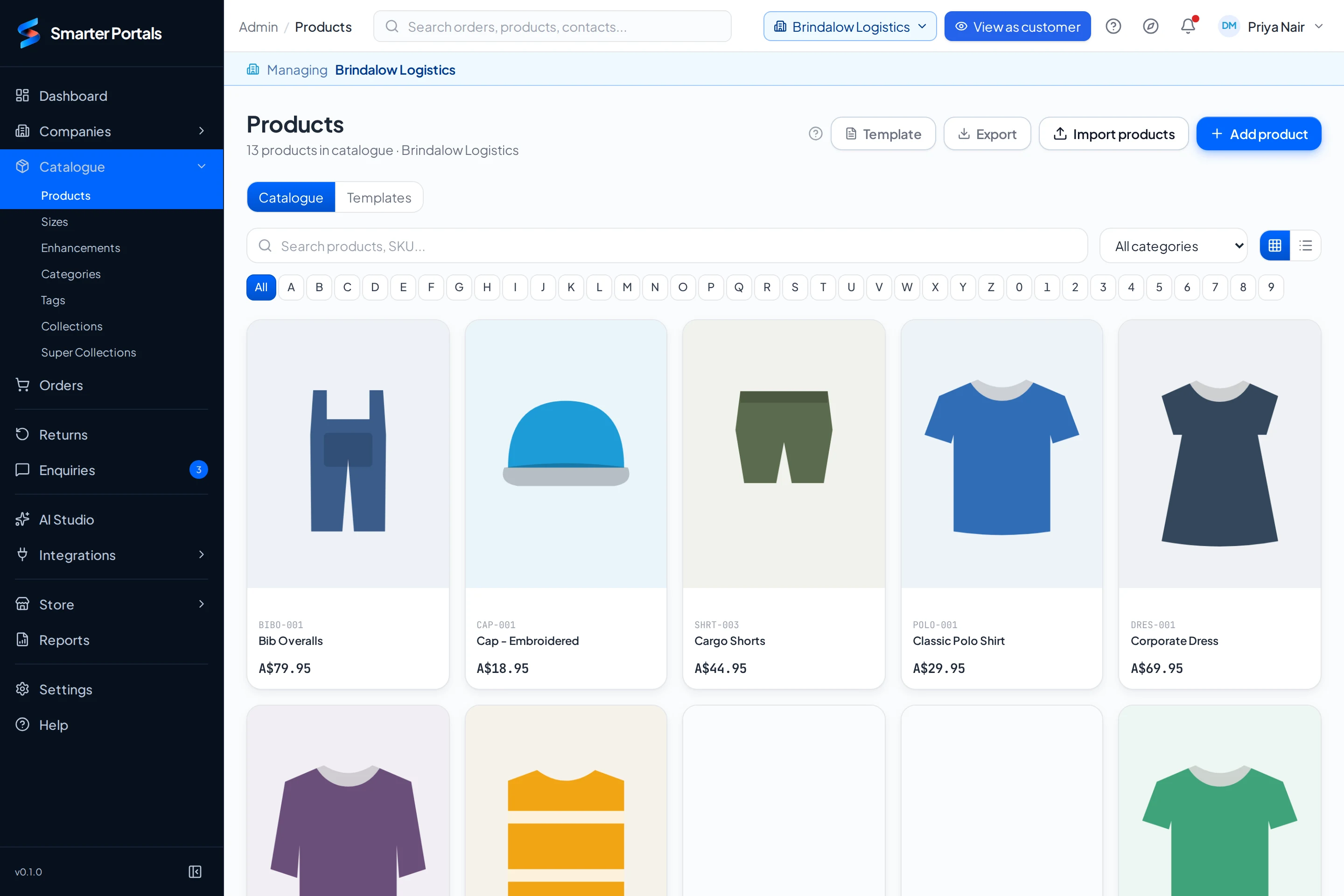Viewport: 1344px width, 896px height.
Task: Go to Dashboard
Action: click(x=112, y=95)
